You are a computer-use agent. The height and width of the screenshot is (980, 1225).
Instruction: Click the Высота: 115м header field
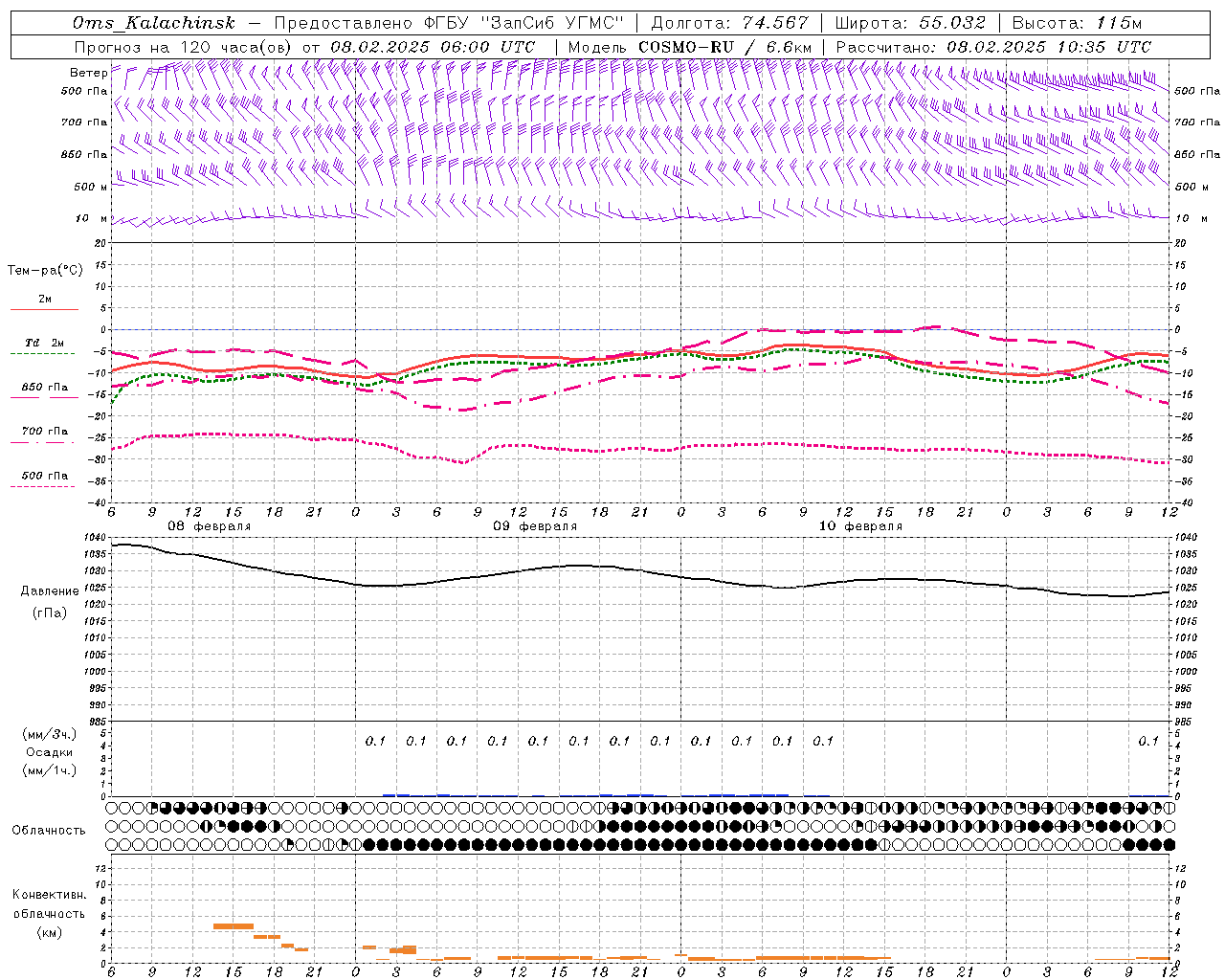(1077, 23)
